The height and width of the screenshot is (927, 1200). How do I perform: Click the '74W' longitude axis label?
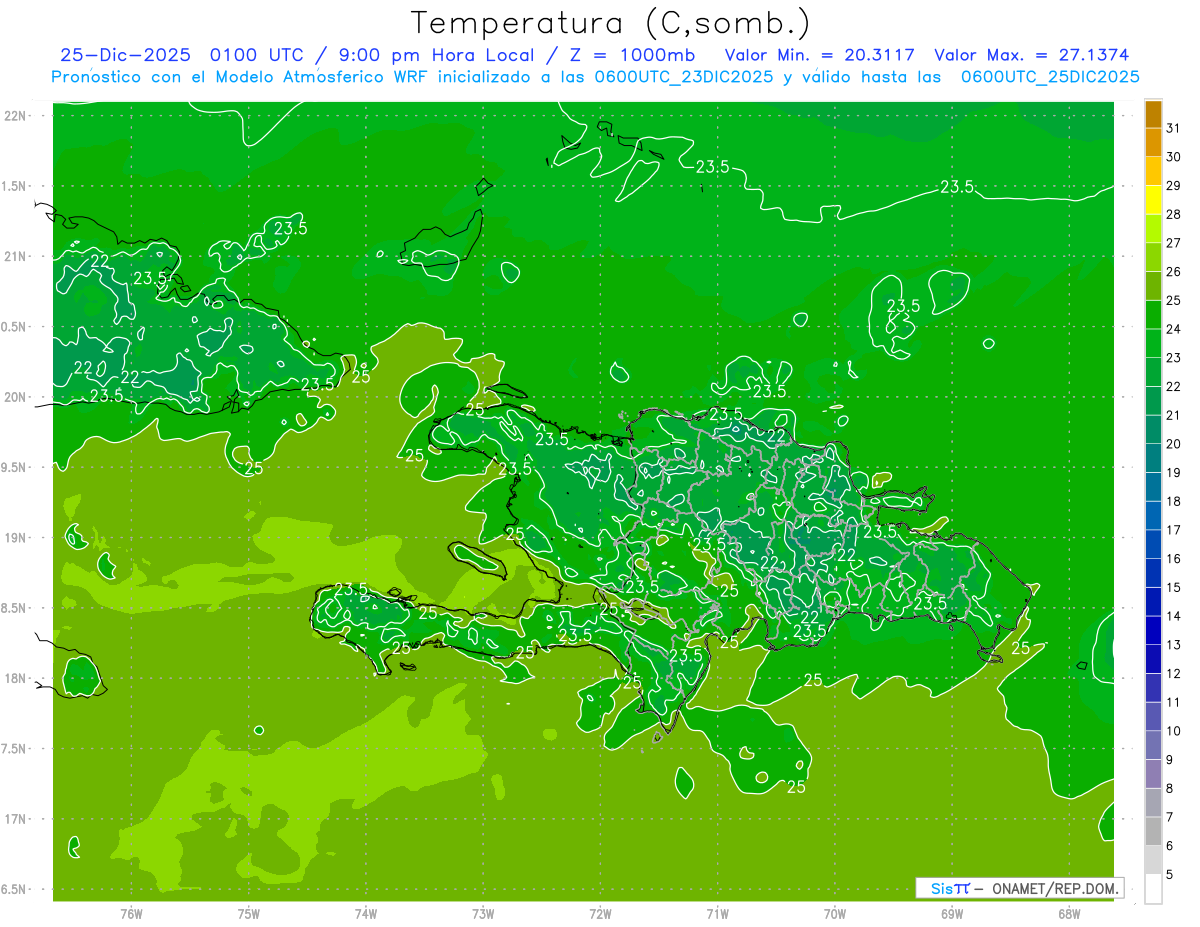coord(366,913)
